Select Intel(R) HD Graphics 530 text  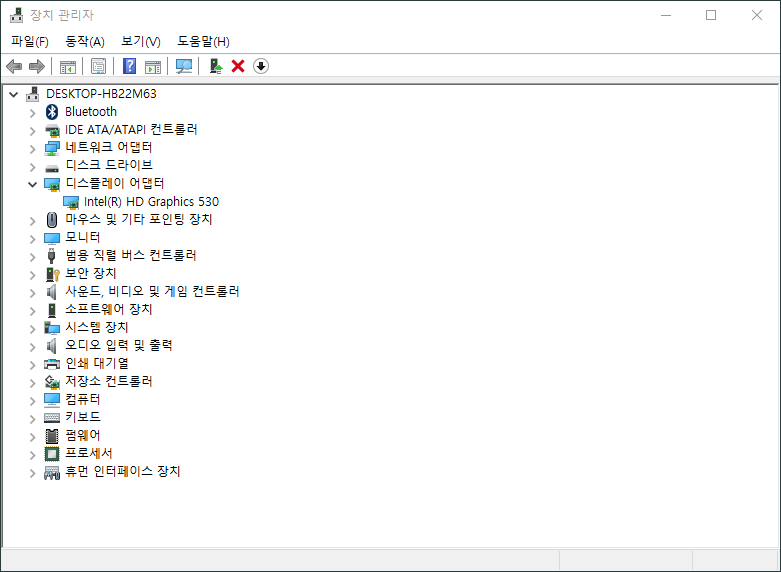pyautogui.click(x=151, y=202)
